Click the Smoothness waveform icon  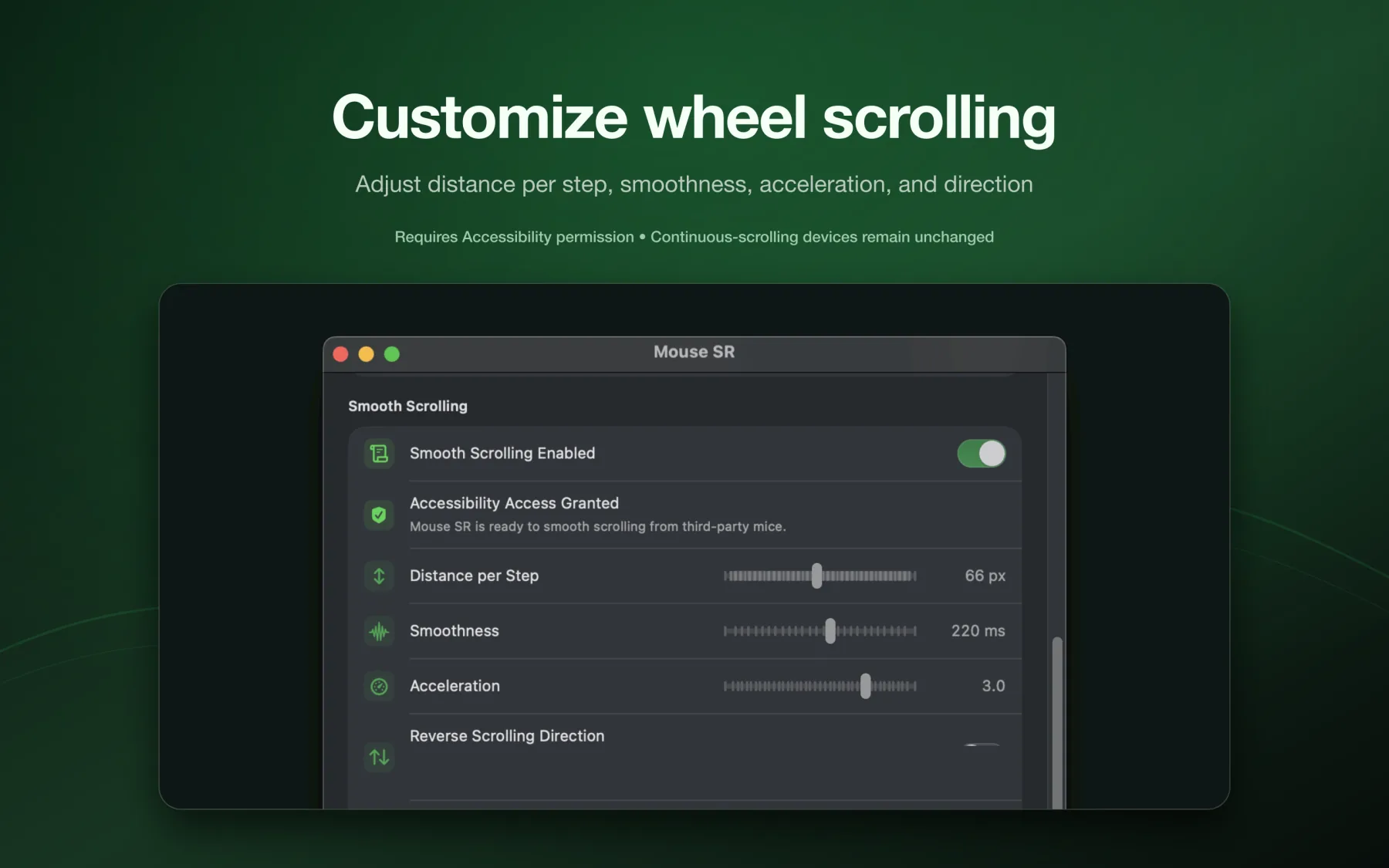pyautogui.click(x=379, y=631)
